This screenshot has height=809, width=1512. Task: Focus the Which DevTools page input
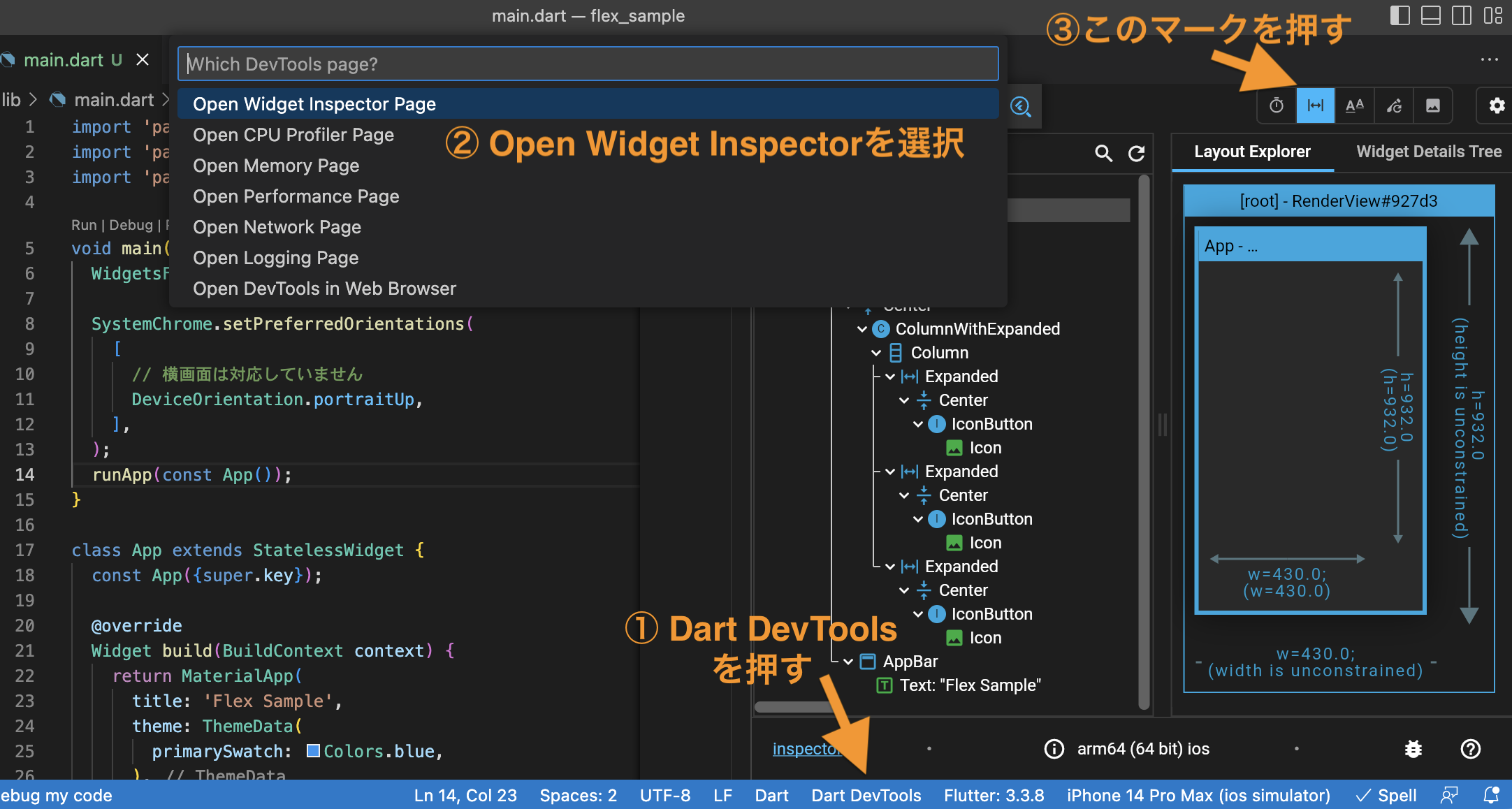(x=588, y=64)
